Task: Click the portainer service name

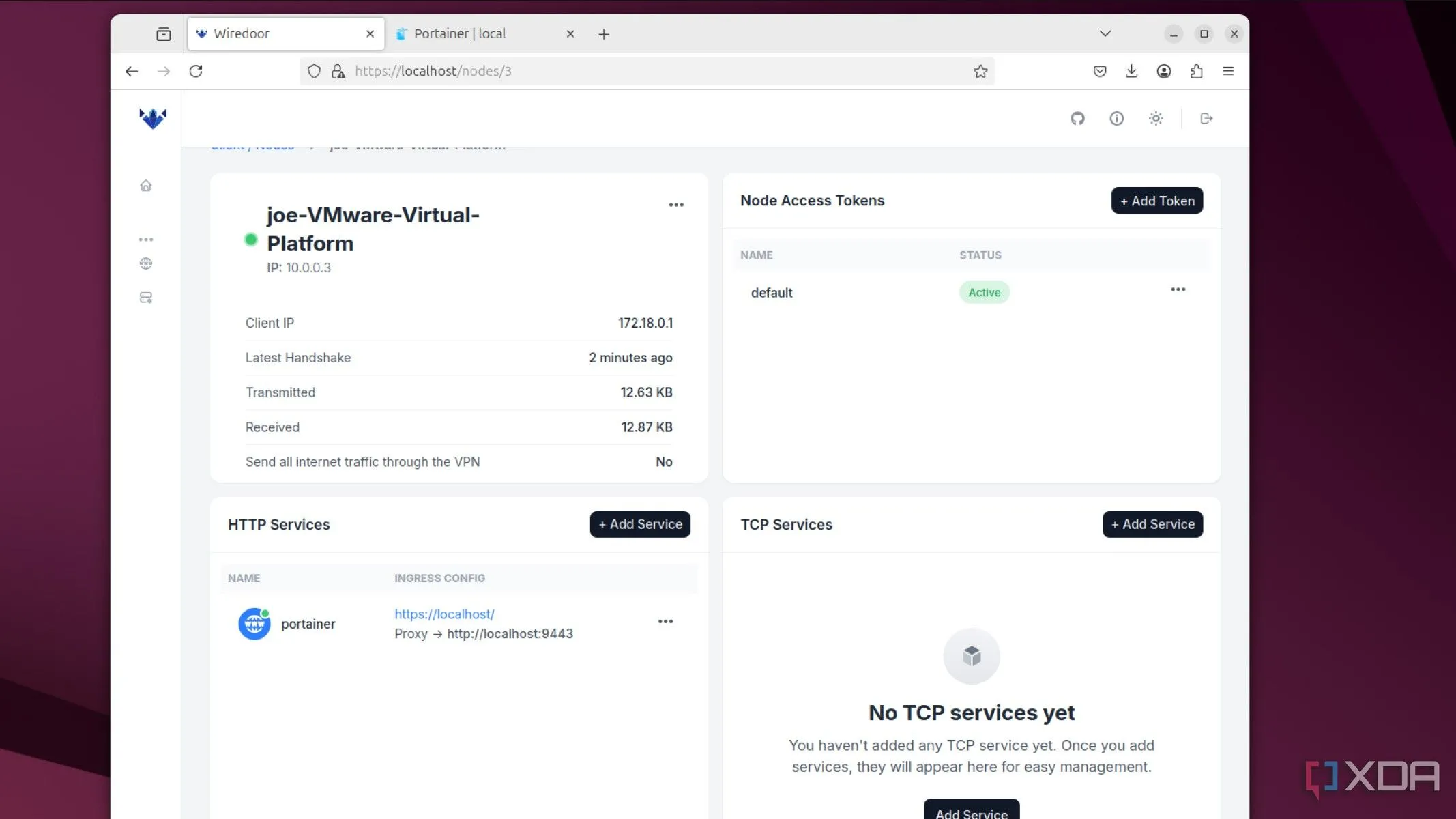Action: click(308, 624)
